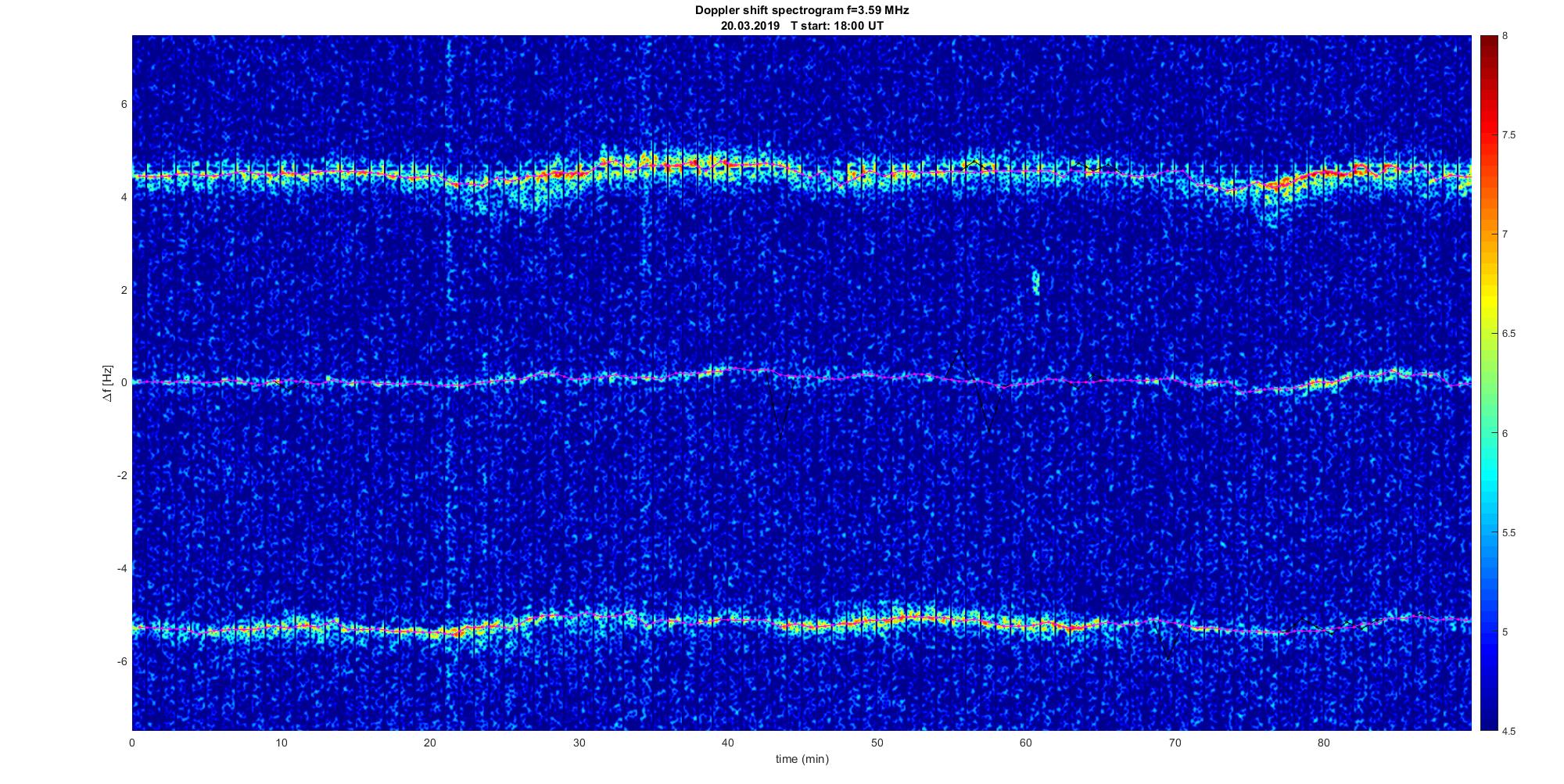Viewport: 1564px width, 784px height.
Task: Click x-axis tick label '30'
Action: click(x=579, y=743)
